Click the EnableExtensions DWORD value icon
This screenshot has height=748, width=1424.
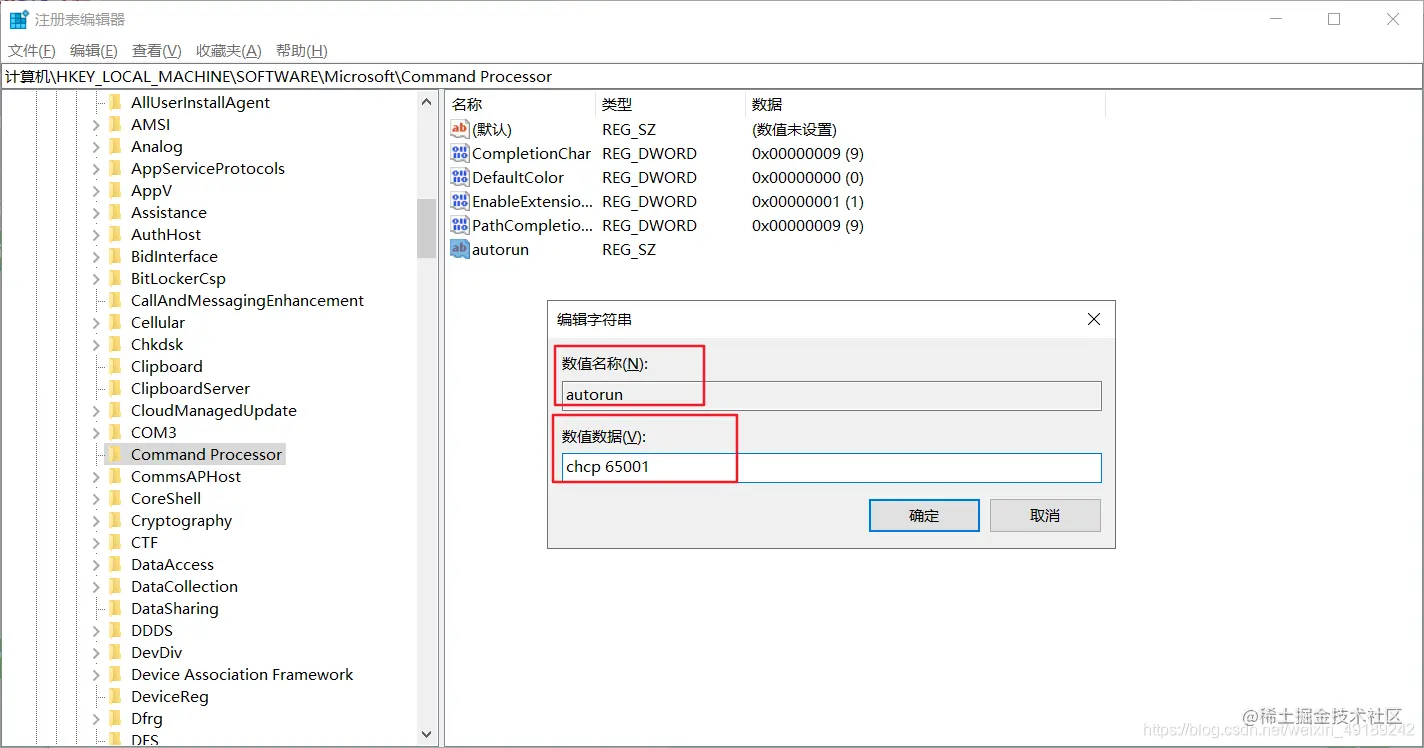click(460, 201)
